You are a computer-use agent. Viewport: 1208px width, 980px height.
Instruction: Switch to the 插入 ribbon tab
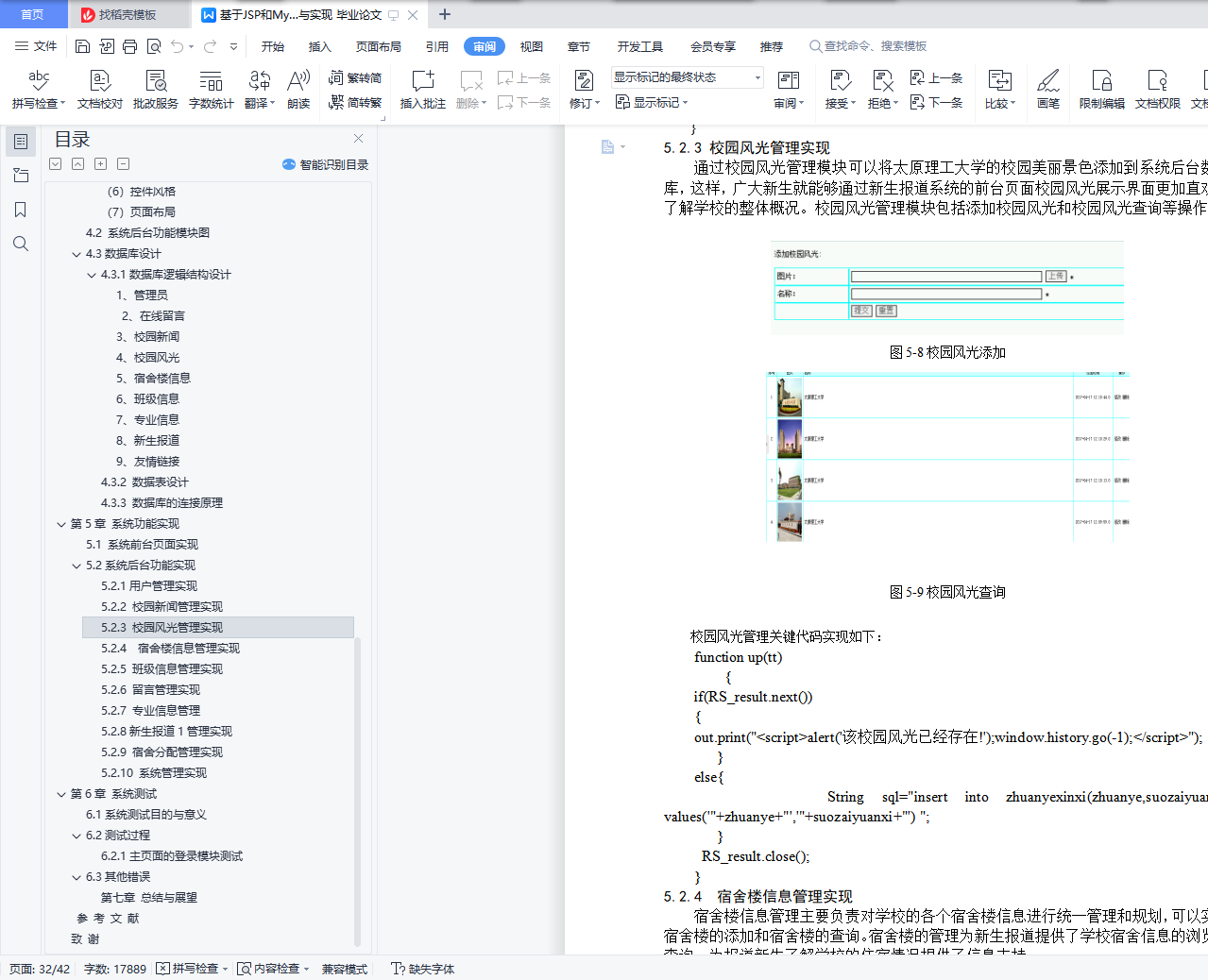320,46
